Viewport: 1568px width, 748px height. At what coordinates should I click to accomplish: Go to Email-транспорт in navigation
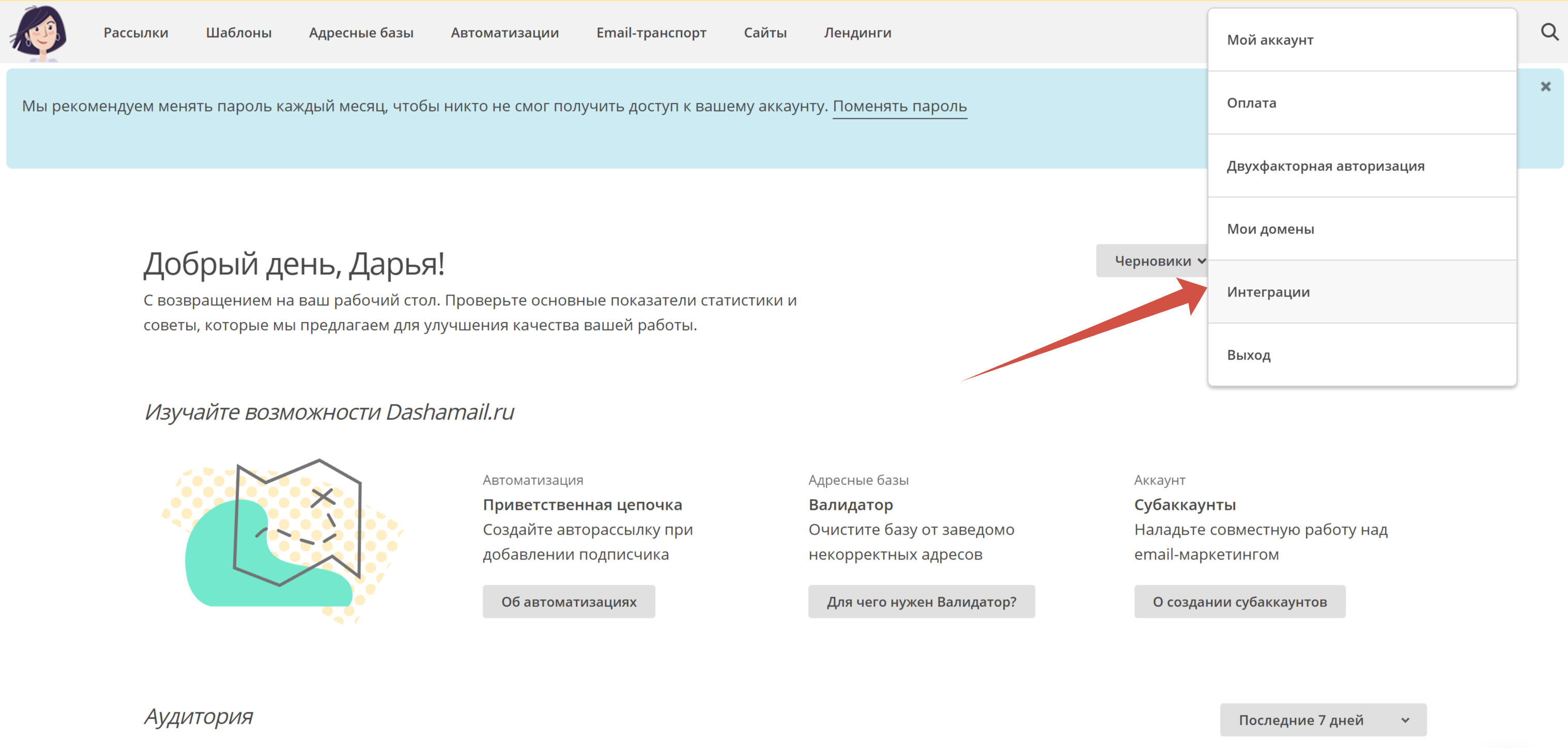click(x=651, y=33)
